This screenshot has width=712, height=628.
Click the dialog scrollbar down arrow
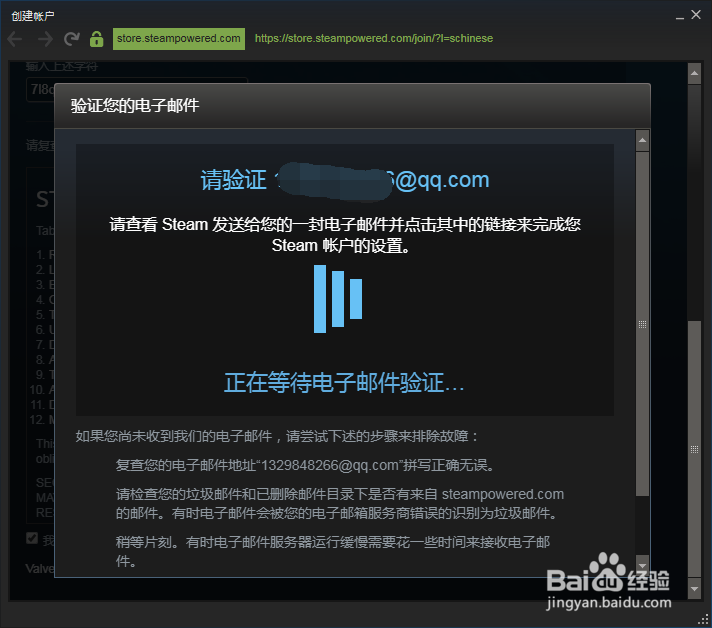click(642, 565)
